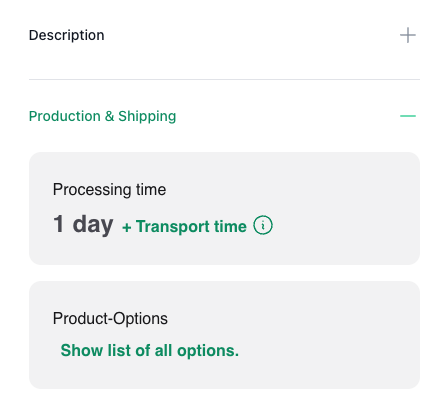
Task: Expand Description using the plus icon
Action: (408, 35)
